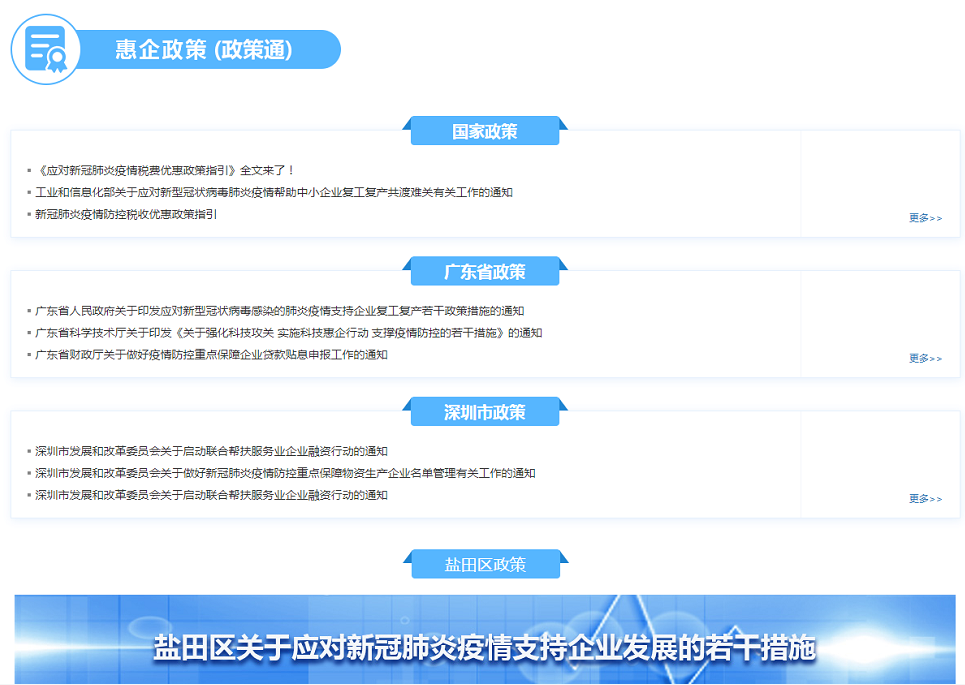
Task: Open 新冠肺炎疫情防控税收优惠政策指引 link
Action: tap(126, 214)
